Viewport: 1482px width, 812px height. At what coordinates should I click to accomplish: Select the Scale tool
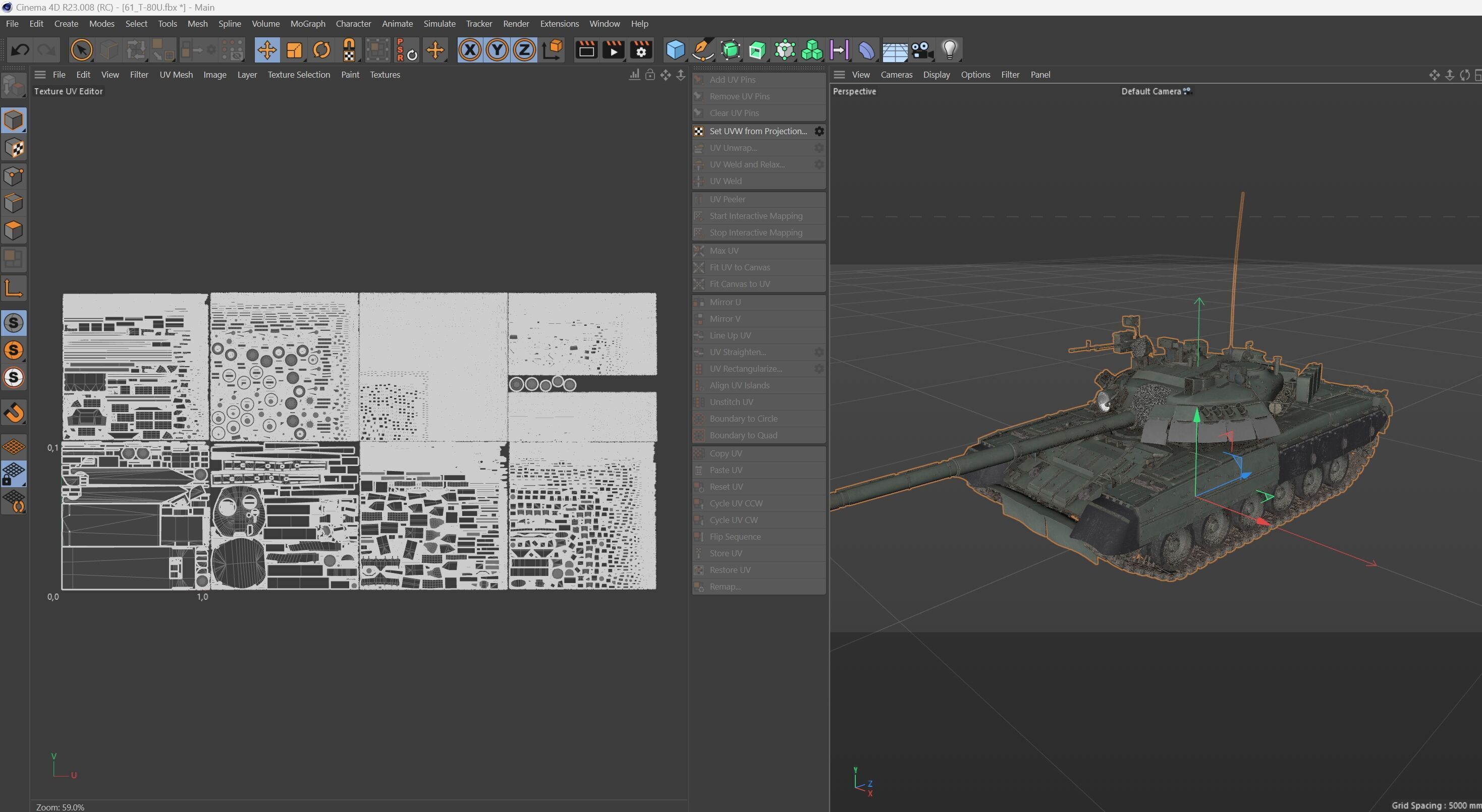click(x=294, y=50)
